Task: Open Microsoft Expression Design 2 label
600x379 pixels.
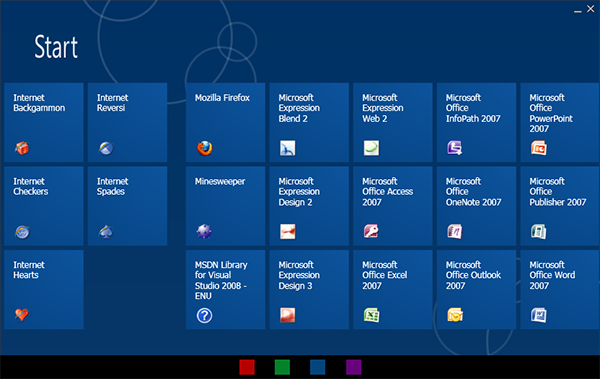Action: pyautogui.click(x=299, y=191)
